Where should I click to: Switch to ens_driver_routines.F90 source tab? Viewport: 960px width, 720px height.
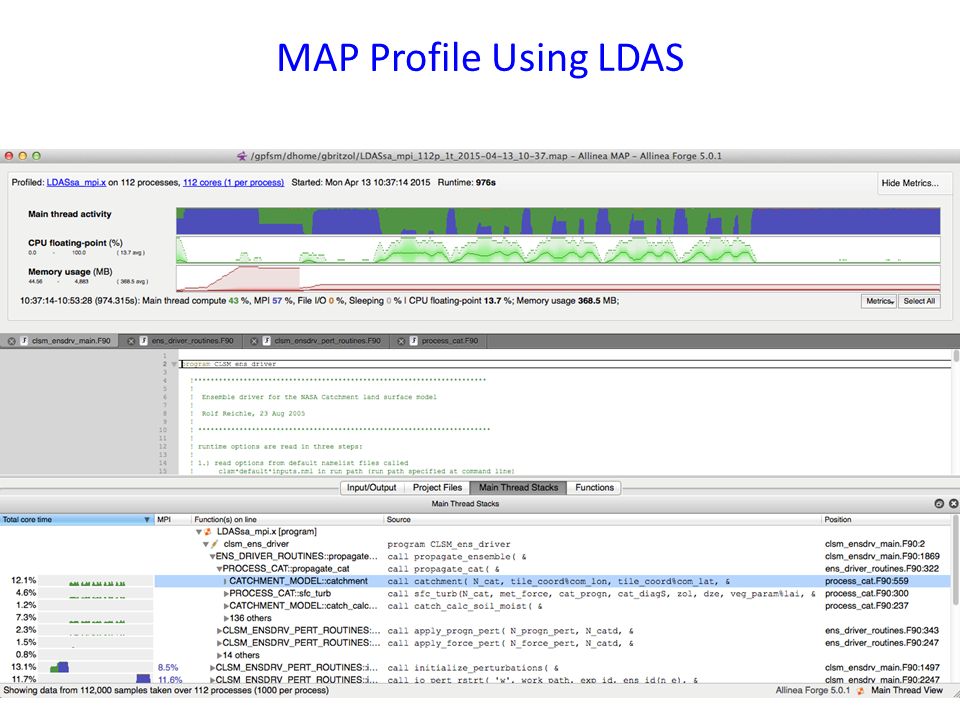[x=181, y=341]
